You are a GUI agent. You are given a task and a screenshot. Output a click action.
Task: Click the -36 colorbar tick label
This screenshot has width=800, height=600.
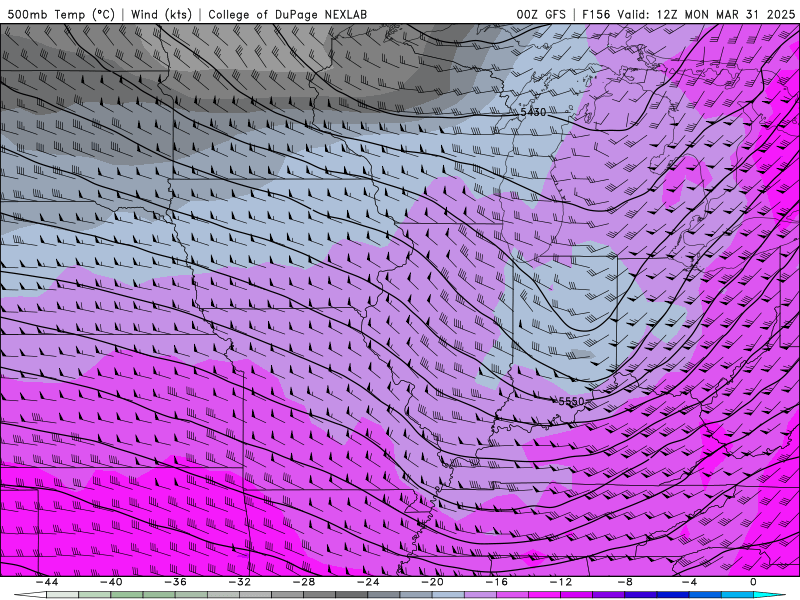point(176,582)
